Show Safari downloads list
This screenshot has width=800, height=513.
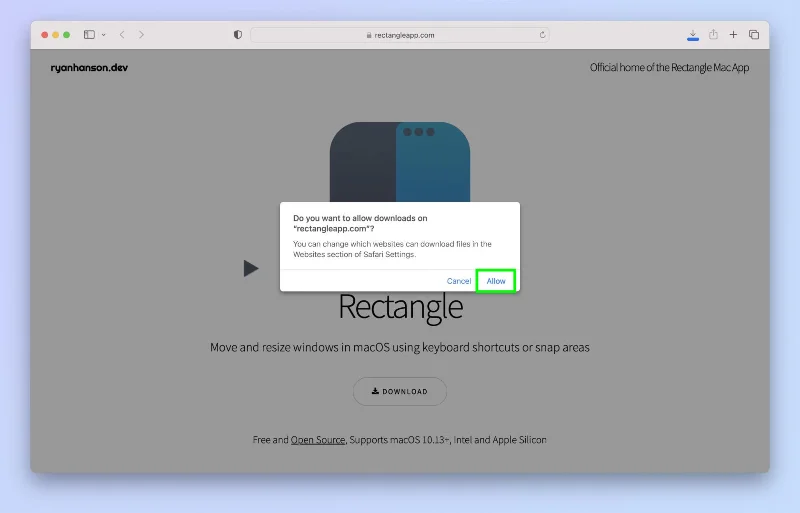pyautogui.click(x=693, y=35)
